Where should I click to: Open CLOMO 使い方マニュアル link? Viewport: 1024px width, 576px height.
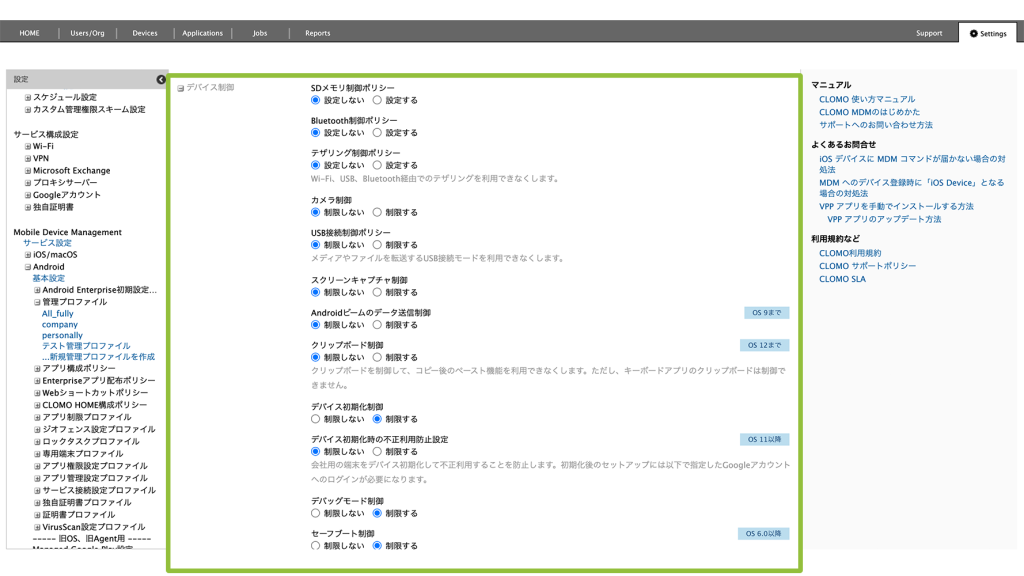[x=867, y=99]
